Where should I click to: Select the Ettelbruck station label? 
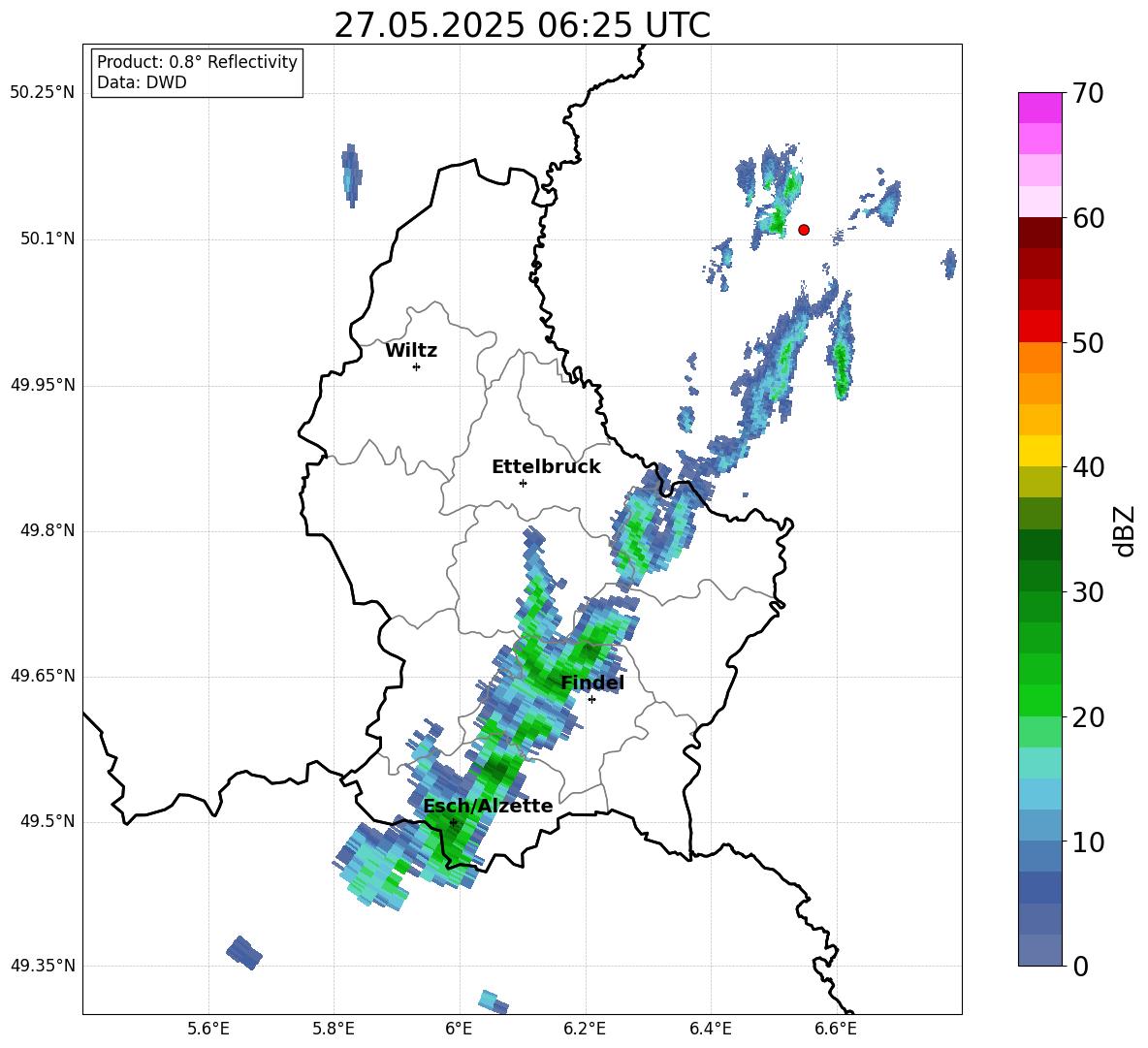(546, 467)
